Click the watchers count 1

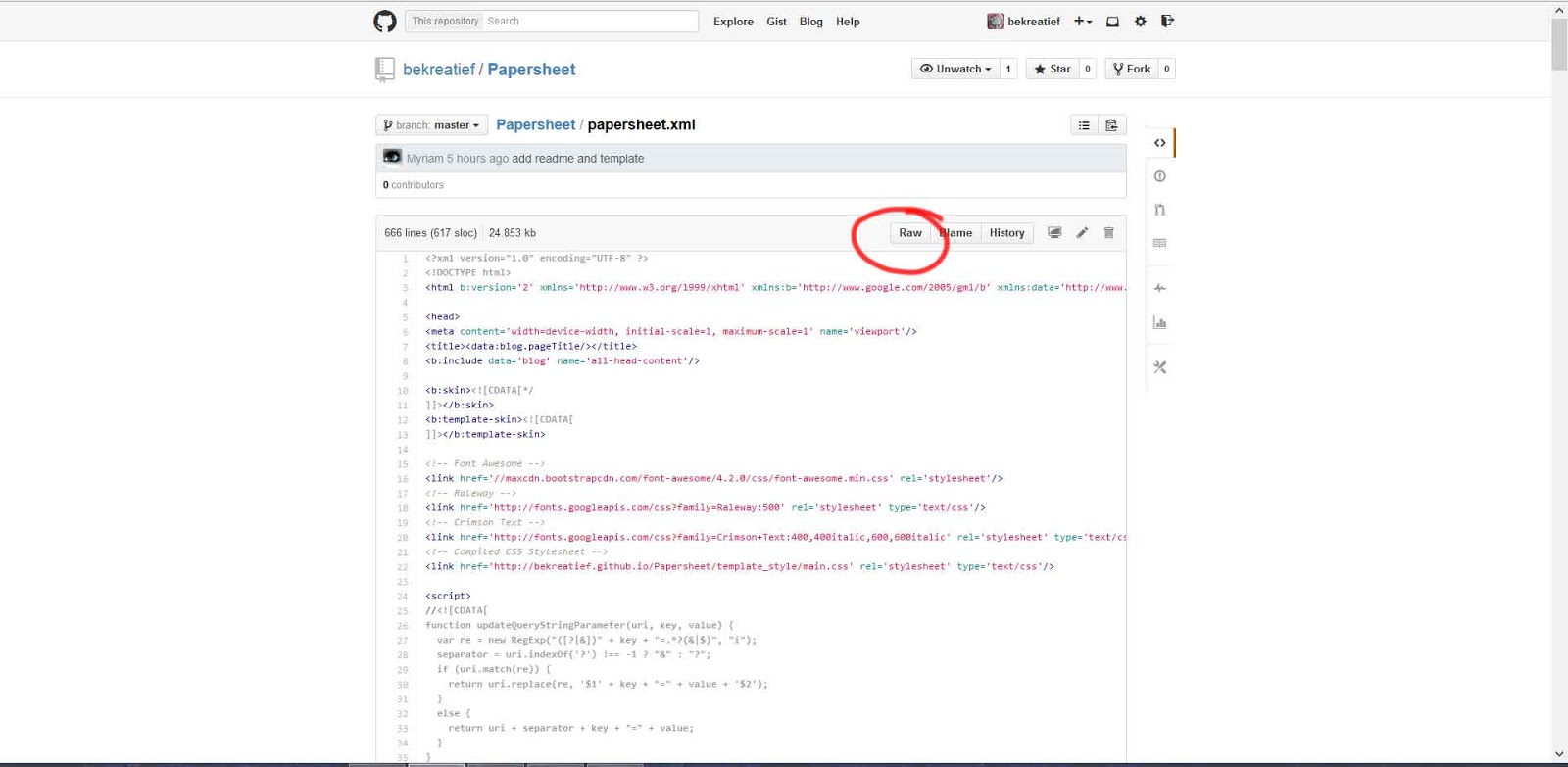(1008, 69)
